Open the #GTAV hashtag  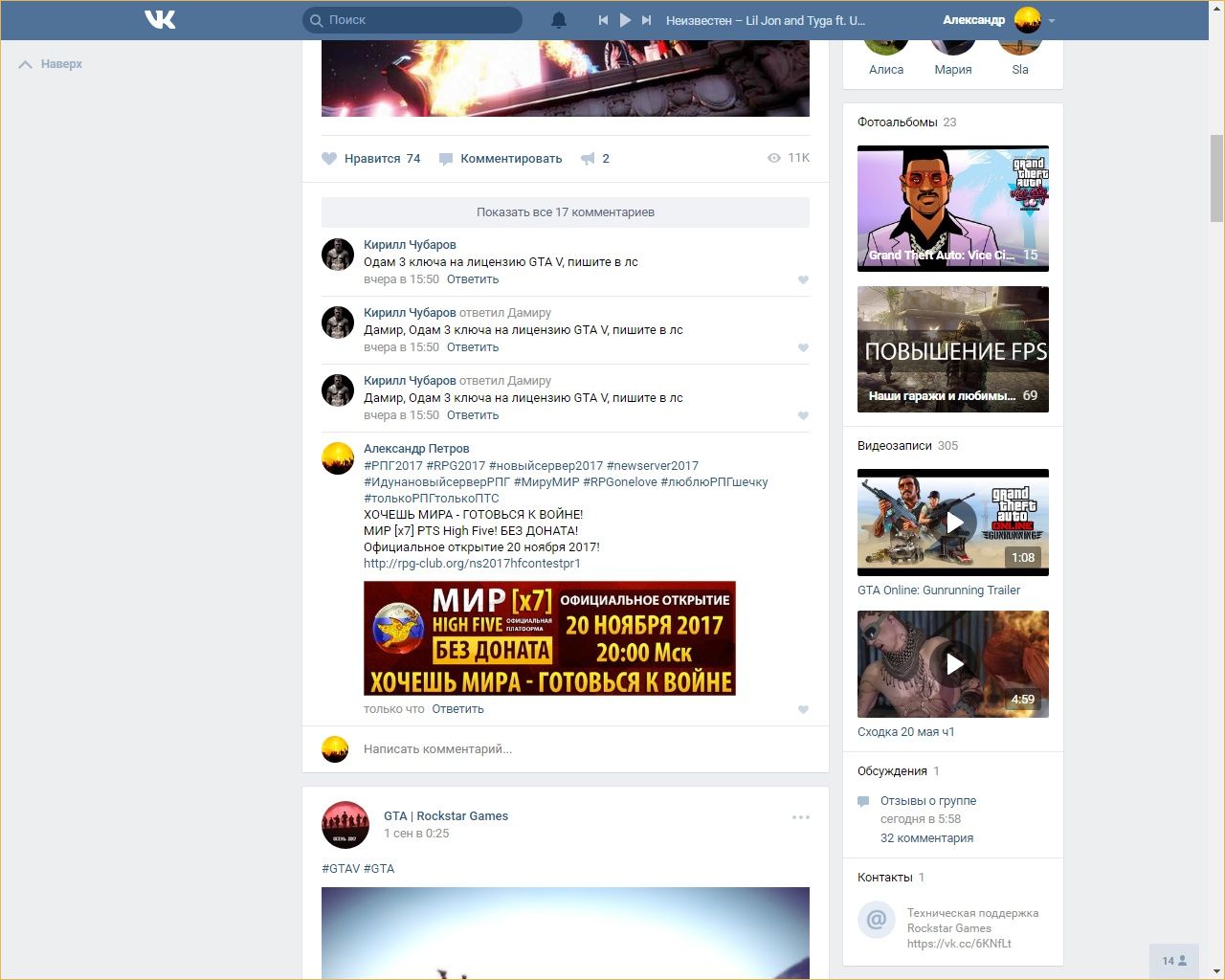point(341,869)
